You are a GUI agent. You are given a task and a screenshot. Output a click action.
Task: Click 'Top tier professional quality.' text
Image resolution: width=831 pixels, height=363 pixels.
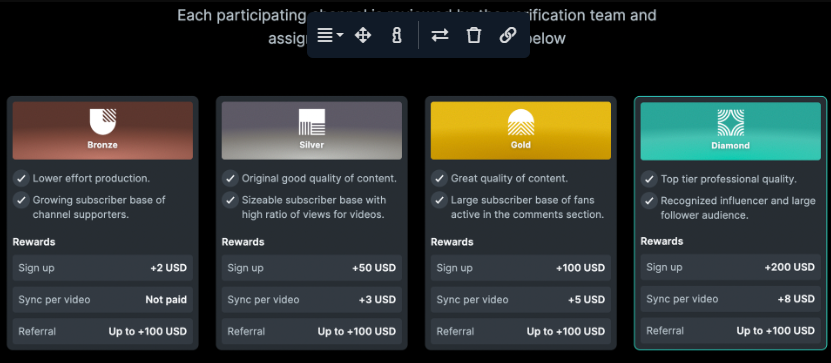pyautogui.click(x=729, y=179)
